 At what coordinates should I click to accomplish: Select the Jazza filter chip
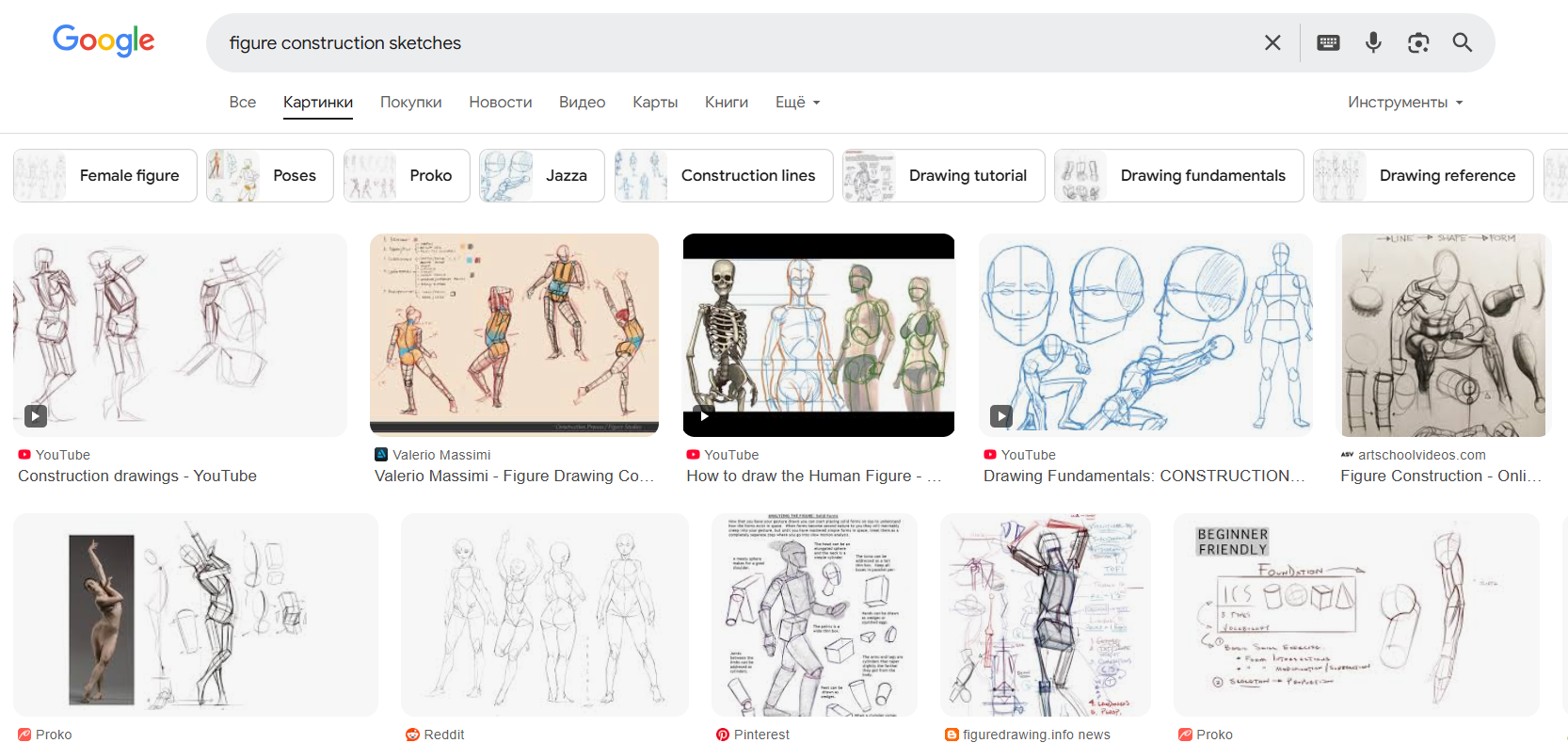(542, 175)
